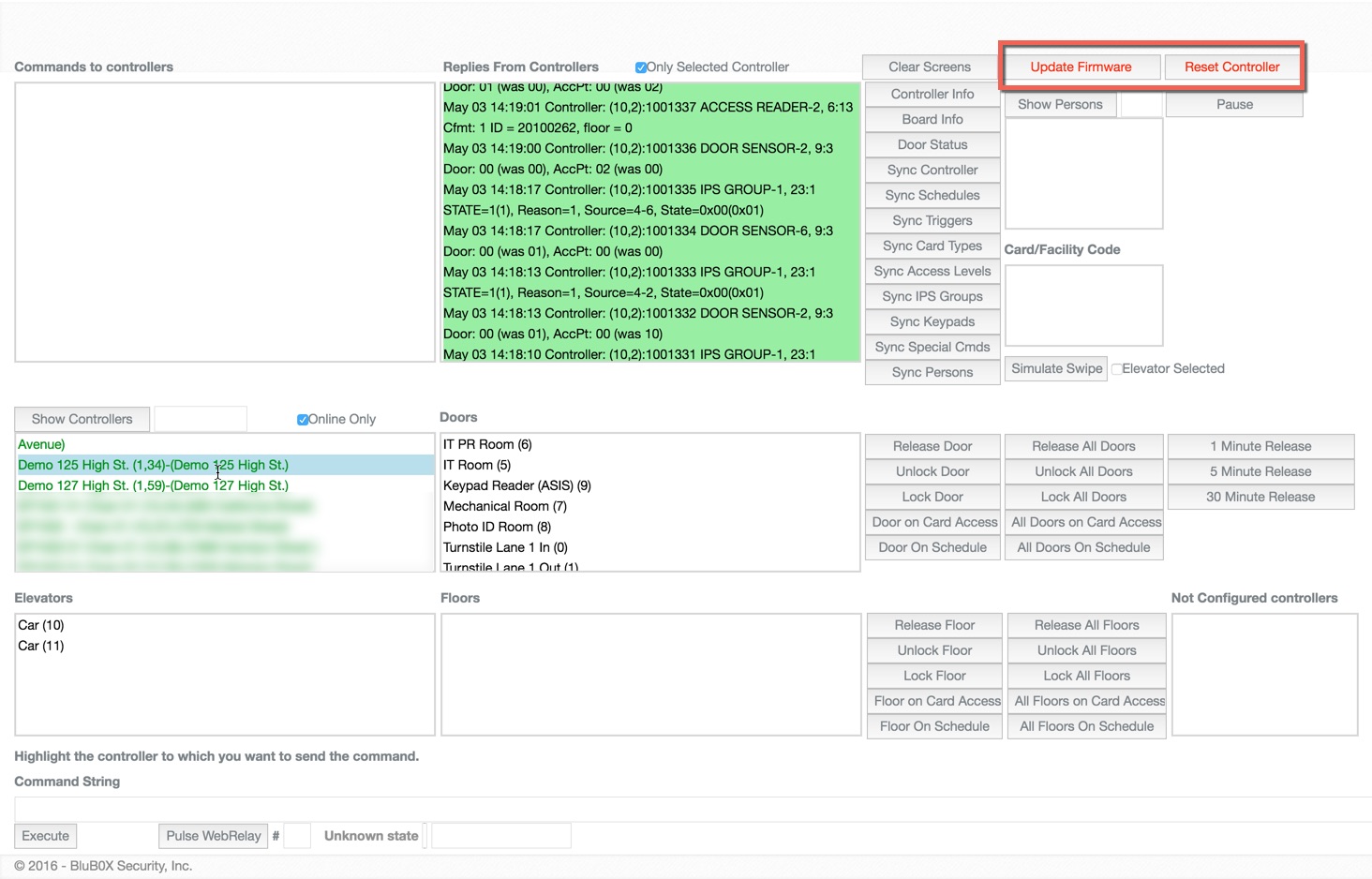Disable the Online Only filter

[x=303, y=419]
